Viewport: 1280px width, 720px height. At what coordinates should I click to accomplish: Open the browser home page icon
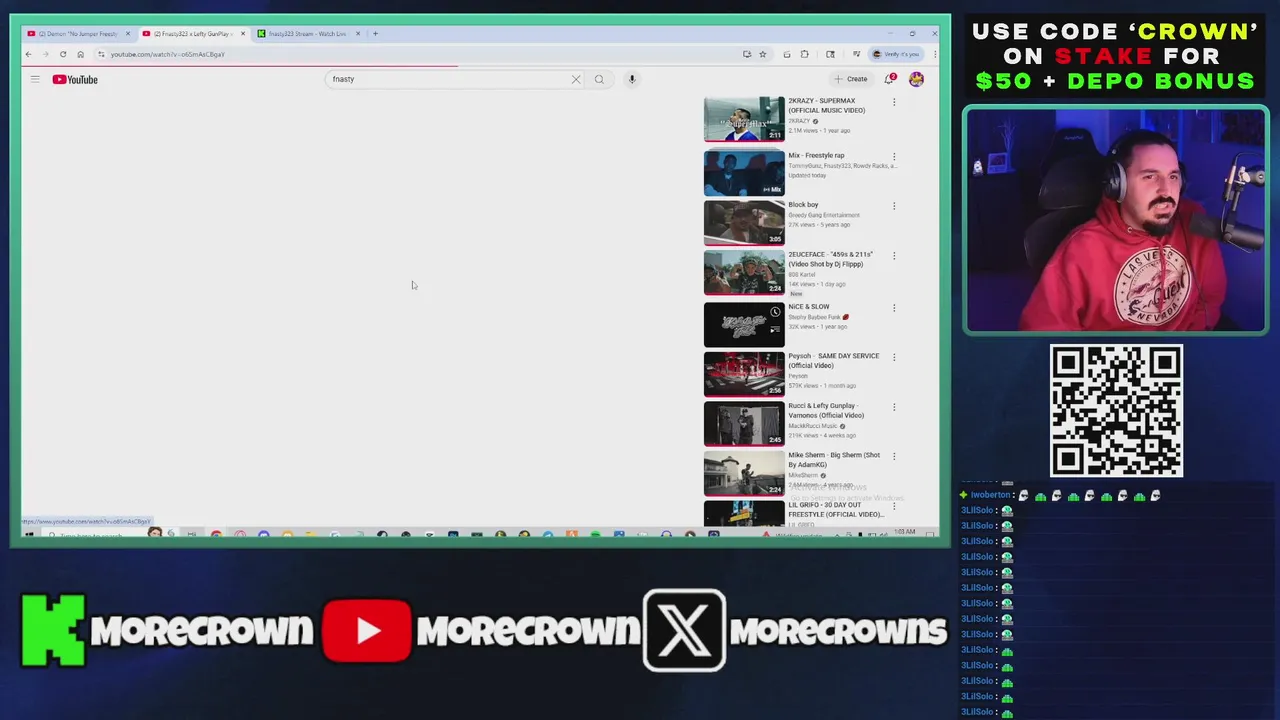[80, 54]
